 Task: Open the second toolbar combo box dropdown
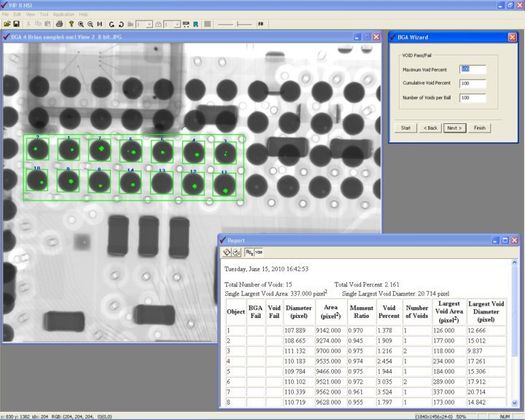[x=177, y=24]
